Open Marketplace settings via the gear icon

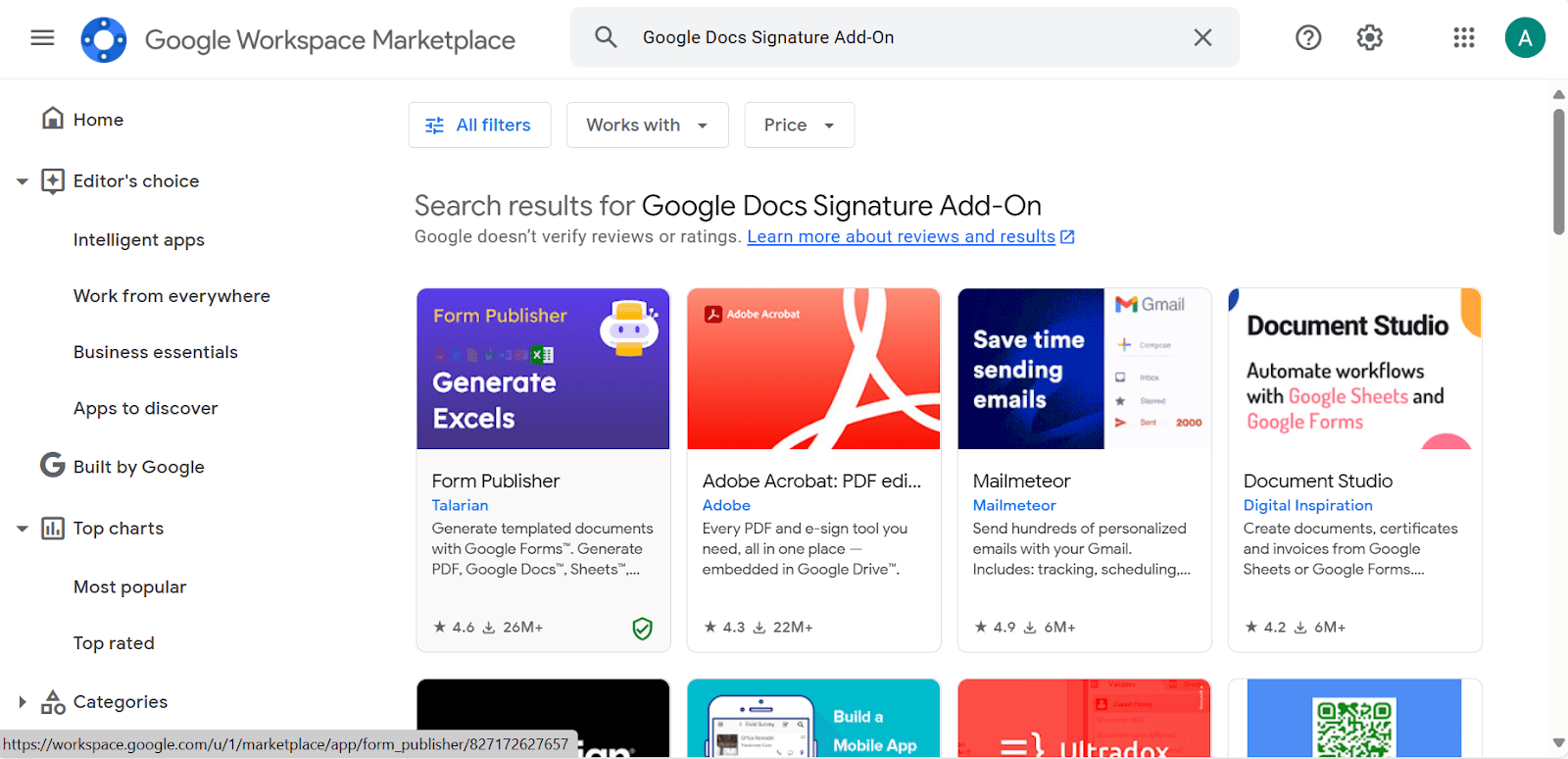1368,37
